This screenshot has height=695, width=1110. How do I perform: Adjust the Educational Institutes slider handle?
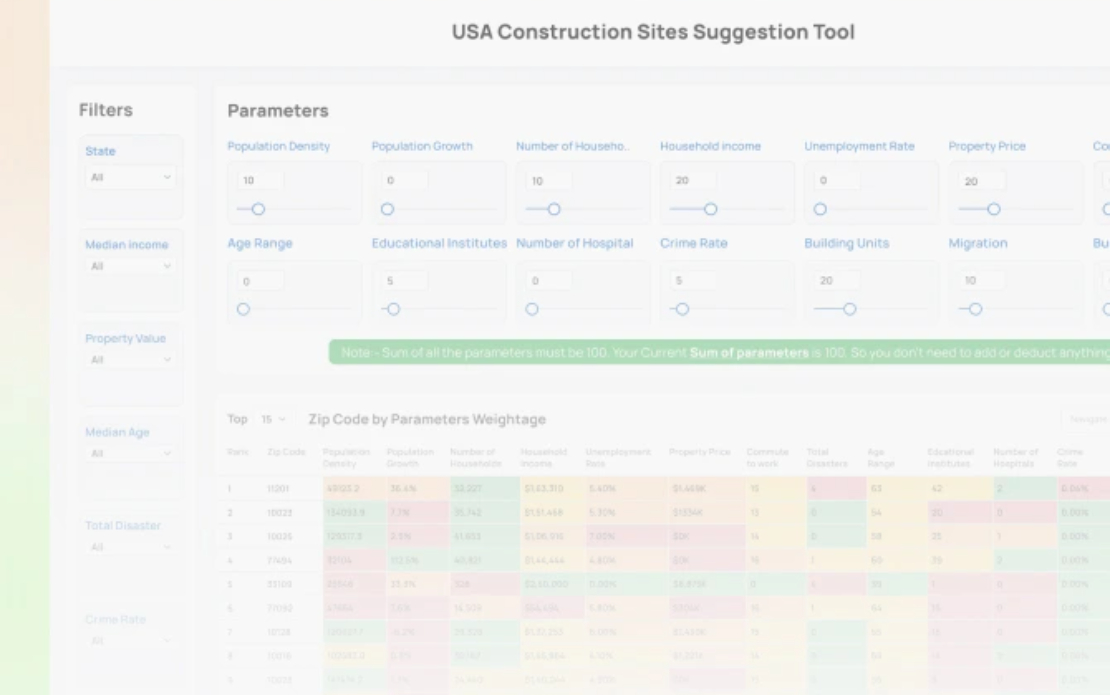(394, 309)
